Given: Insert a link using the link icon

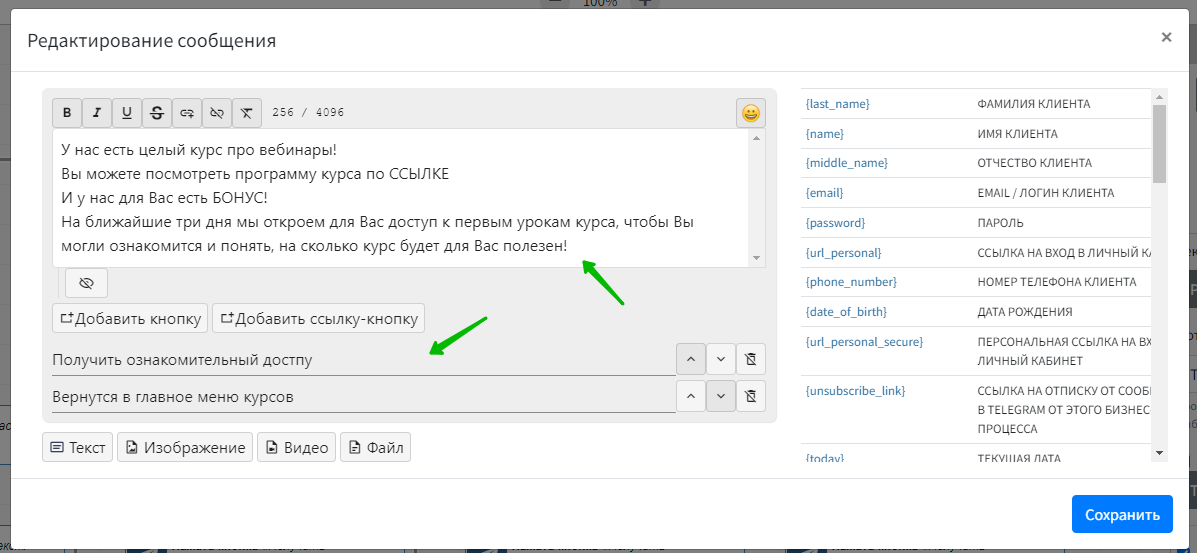Looking at the screenshot, I should [x=187, y=113].
